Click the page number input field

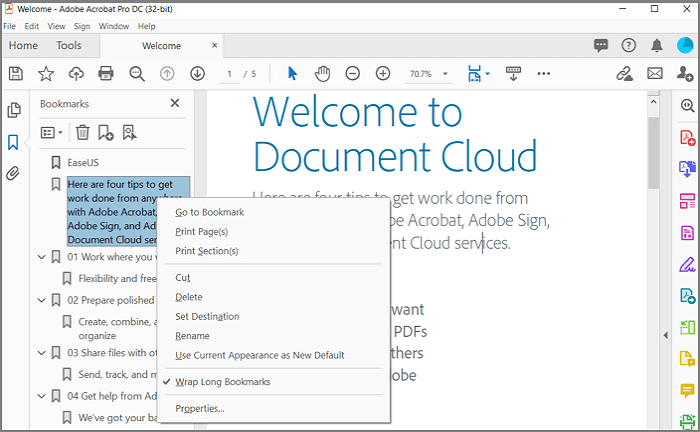pos(230,74)
